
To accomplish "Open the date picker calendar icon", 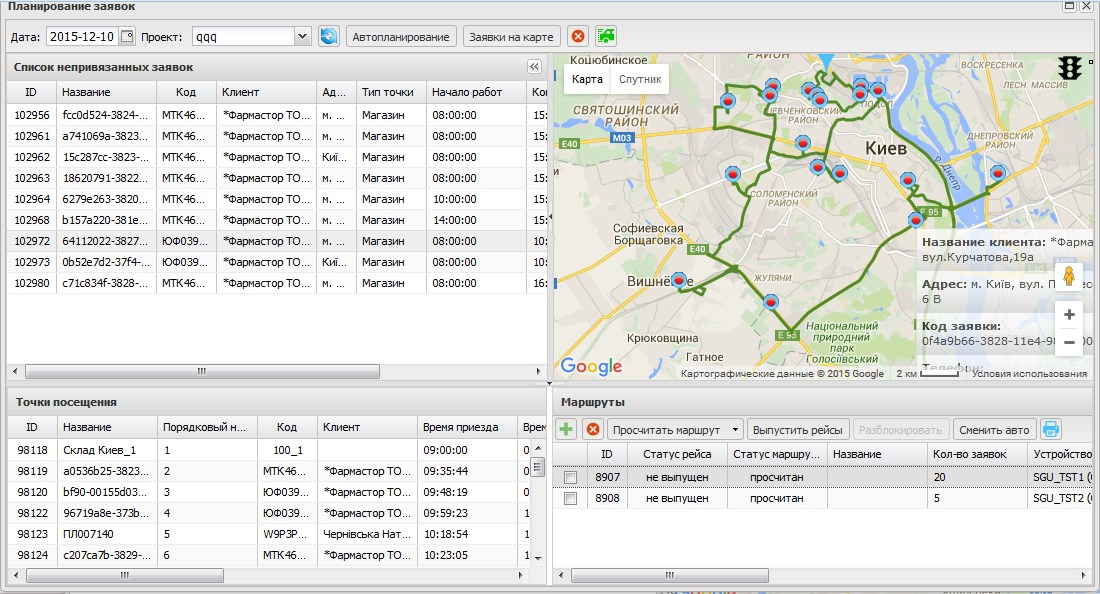I will pos(127,37).
